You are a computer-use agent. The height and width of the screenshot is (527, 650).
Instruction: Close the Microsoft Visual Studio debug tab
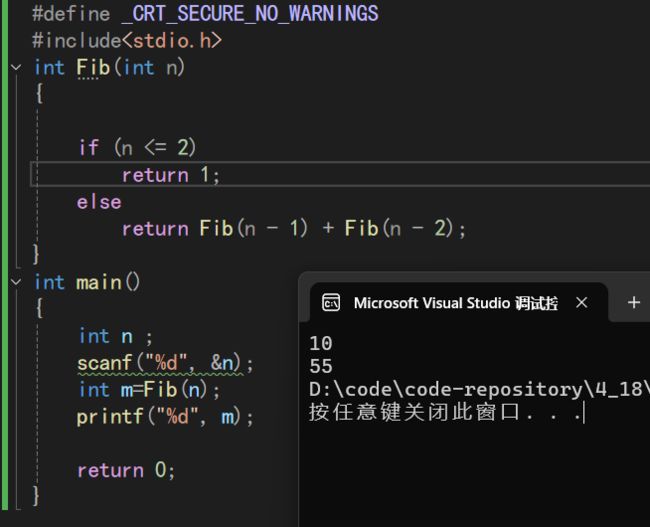click(582, 303)
